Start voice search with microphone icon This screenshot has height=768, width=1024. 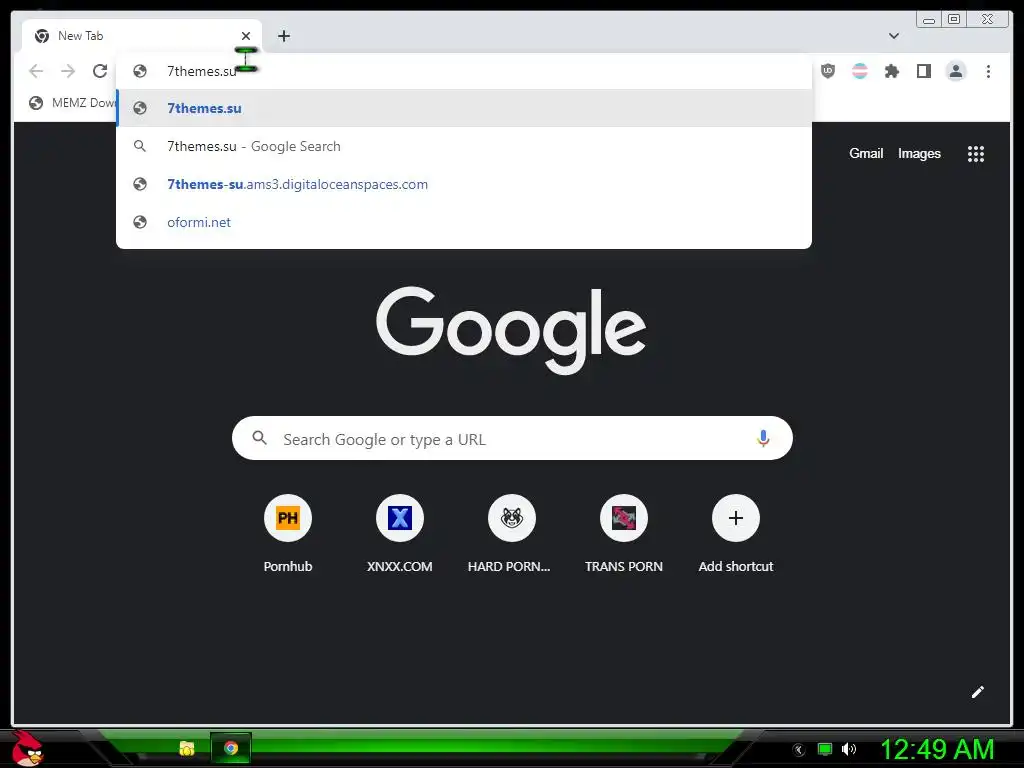(763, 438)
